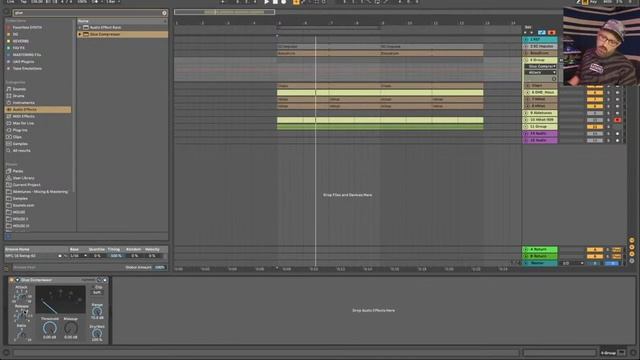Select the UAD Plugins collection
Viewport: 640px width, 360px height.
[x=23, y=62]
